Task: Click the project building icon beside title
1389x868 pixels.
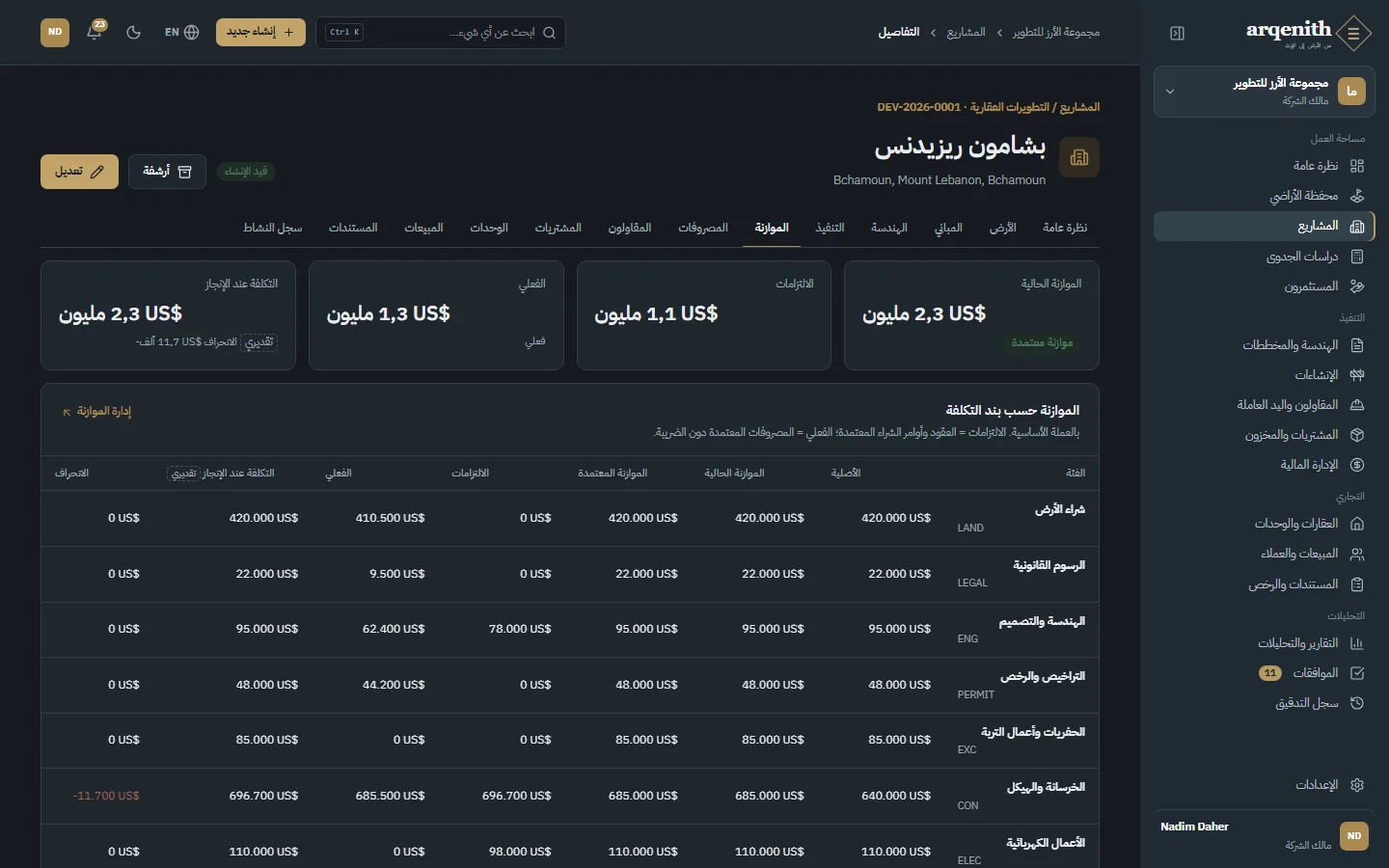Action: pyautogui.click(x=1079, y=157)
